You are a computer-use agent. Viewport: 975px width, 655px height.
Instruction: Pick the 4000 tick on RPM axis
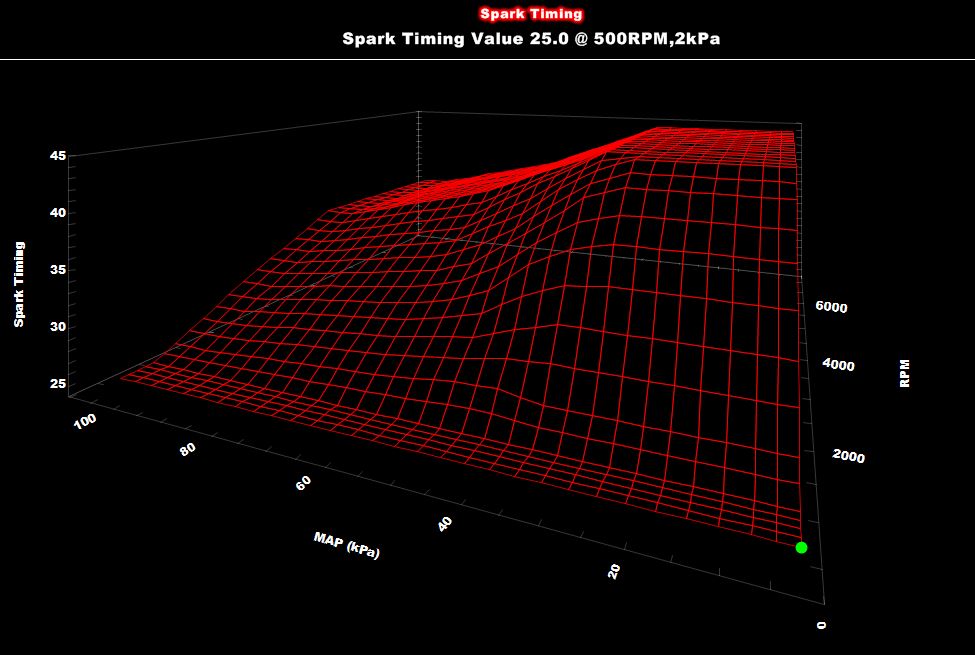838,366
